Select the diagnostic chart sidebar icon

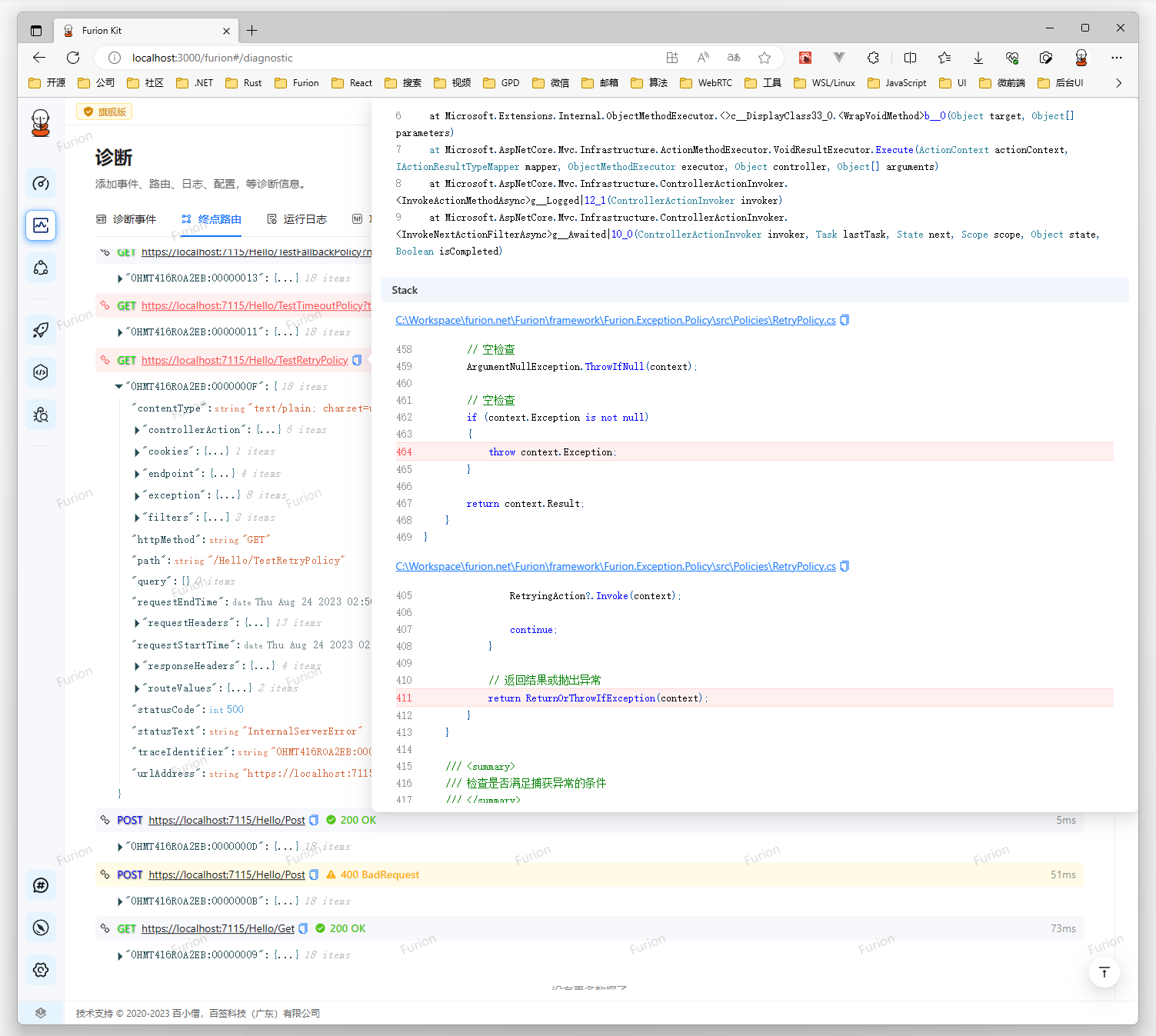point(41,225)
